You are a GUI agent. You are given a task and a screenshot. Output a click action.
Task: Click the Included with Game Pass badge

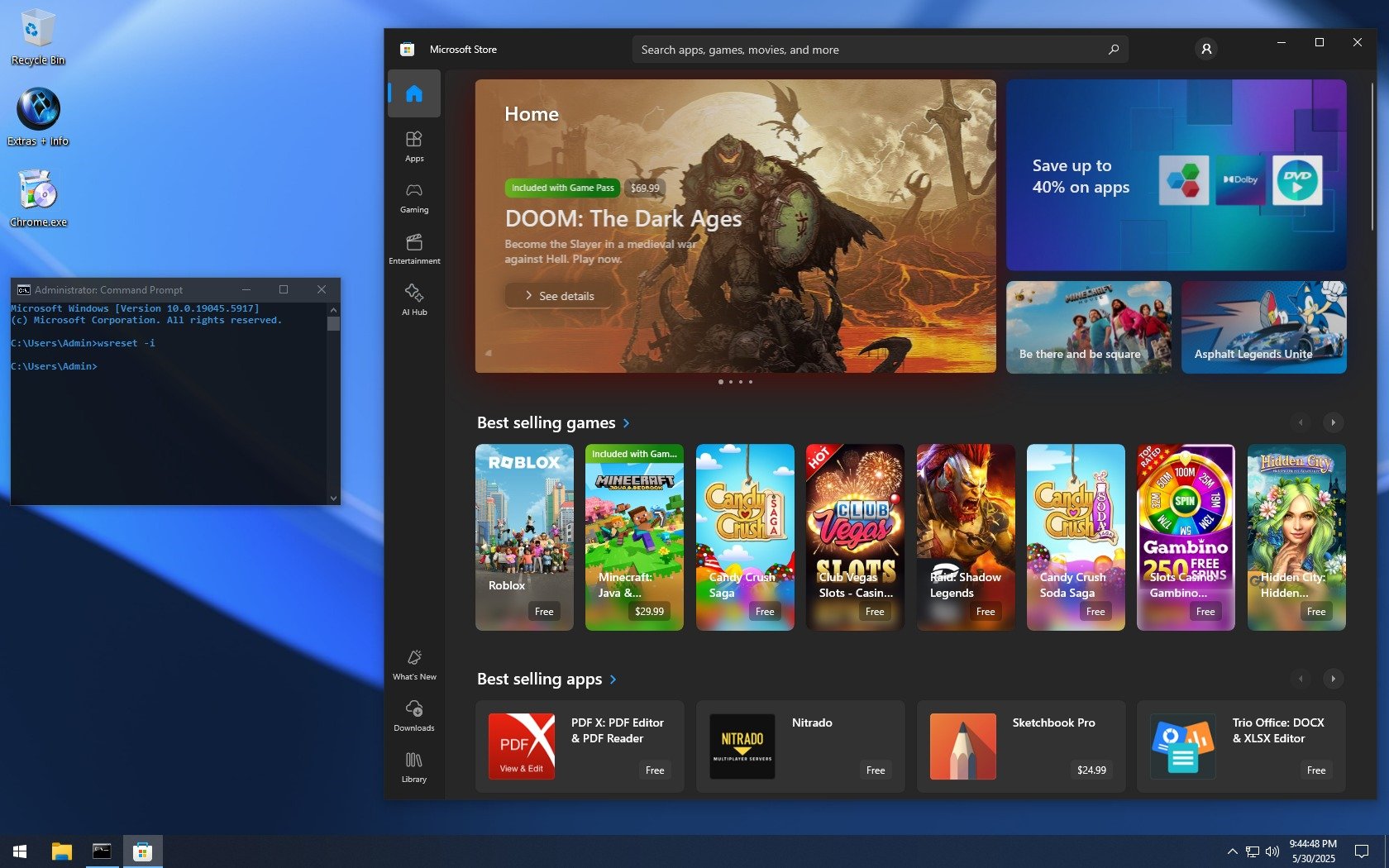(562, 188)
